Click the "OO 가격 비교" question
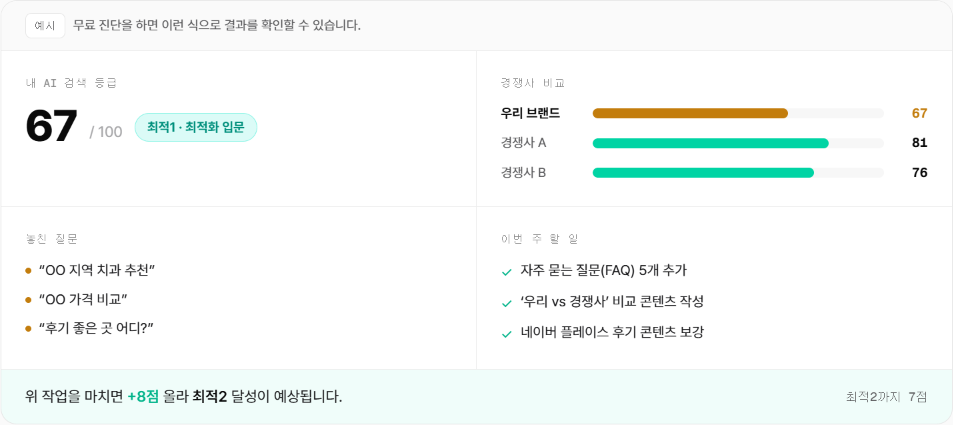 click(83, 299)
